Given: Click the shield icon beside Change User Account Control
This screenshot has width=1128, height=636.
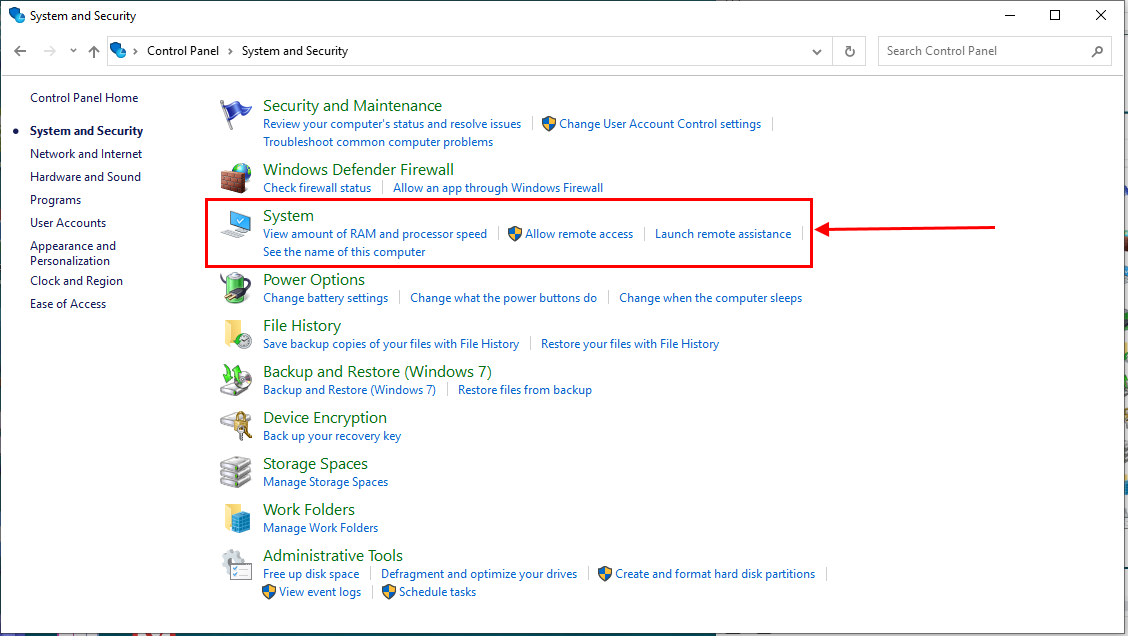Looking at the screenshot, I should tap(549, 124).
